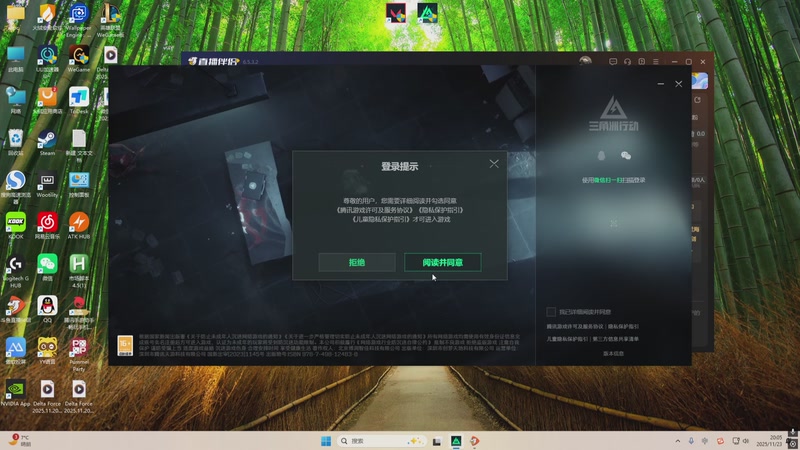Viewport: 800px width, 450px height.
Task: Close the Delta Force launcher window
Action: coord(679,84)
